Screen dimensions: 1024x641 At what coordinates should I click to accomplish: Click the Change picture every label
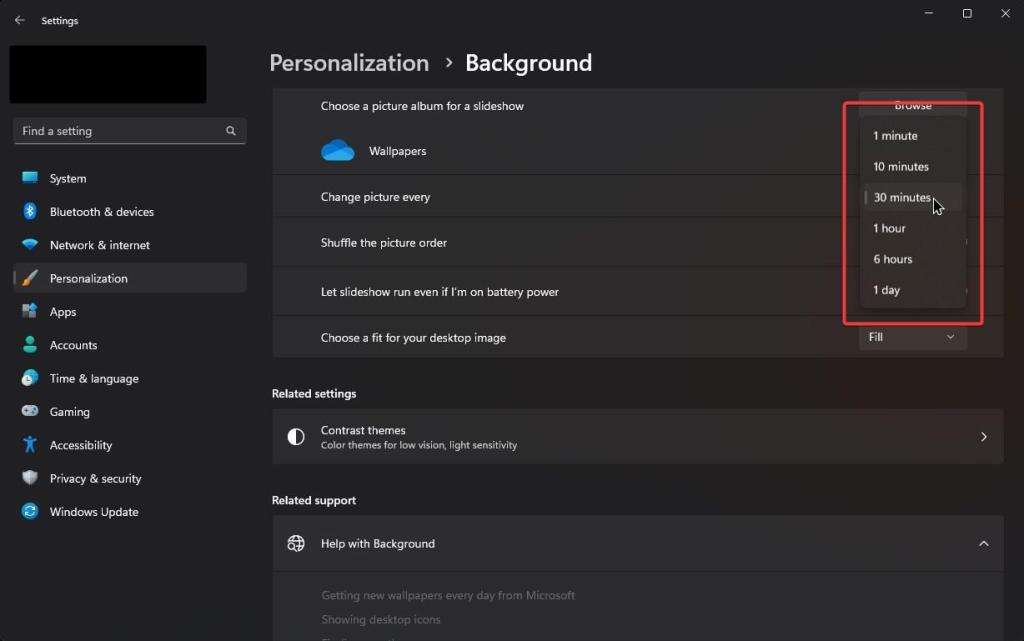coord(375,197)
